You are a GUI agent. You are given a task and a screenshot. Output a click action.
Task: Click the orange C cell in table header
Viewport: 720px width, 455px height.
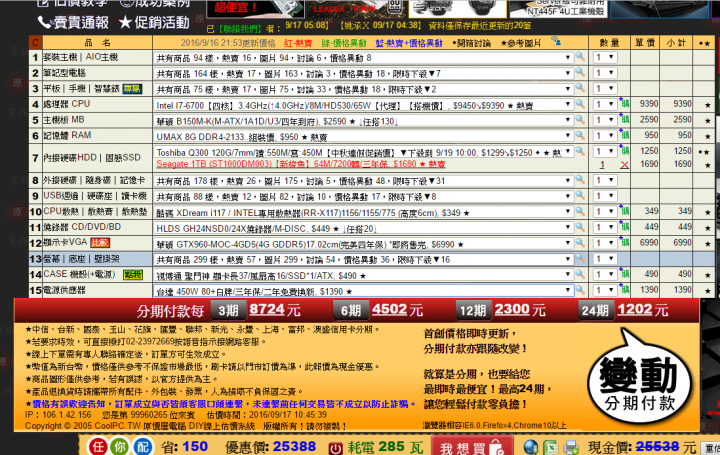35,43
